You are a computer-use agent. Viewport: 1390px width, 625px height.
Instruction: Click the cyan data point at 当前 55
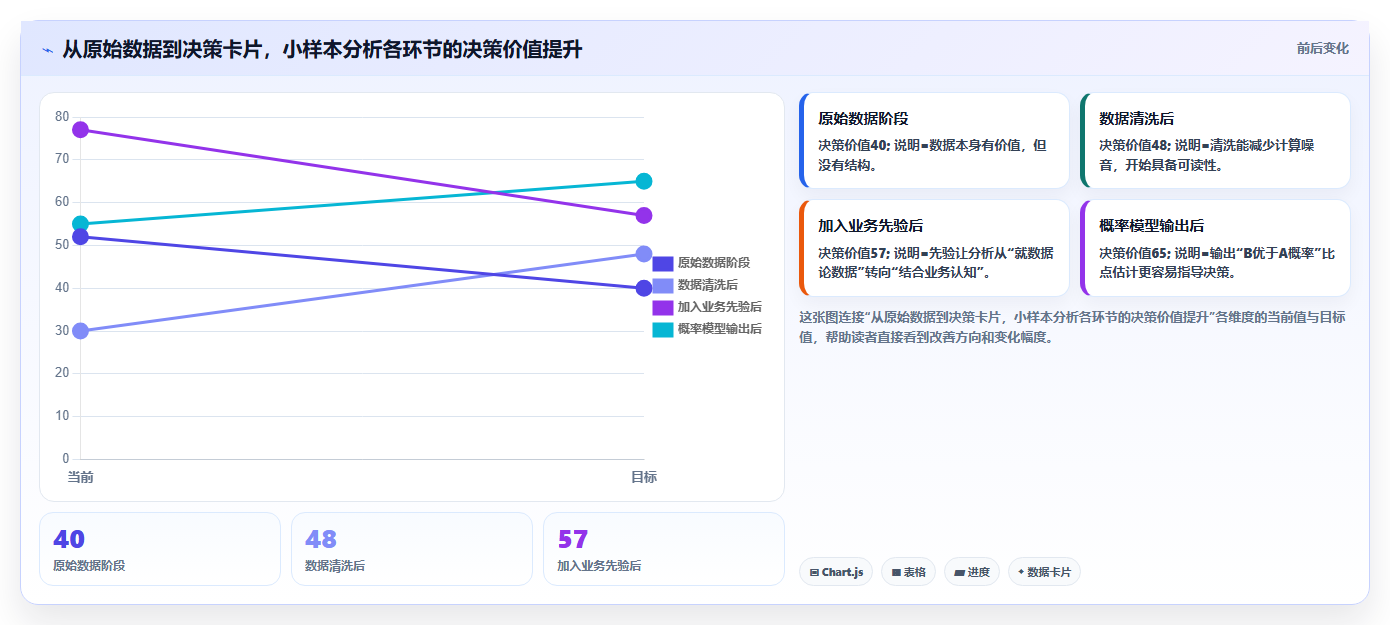tap(81, 224)
